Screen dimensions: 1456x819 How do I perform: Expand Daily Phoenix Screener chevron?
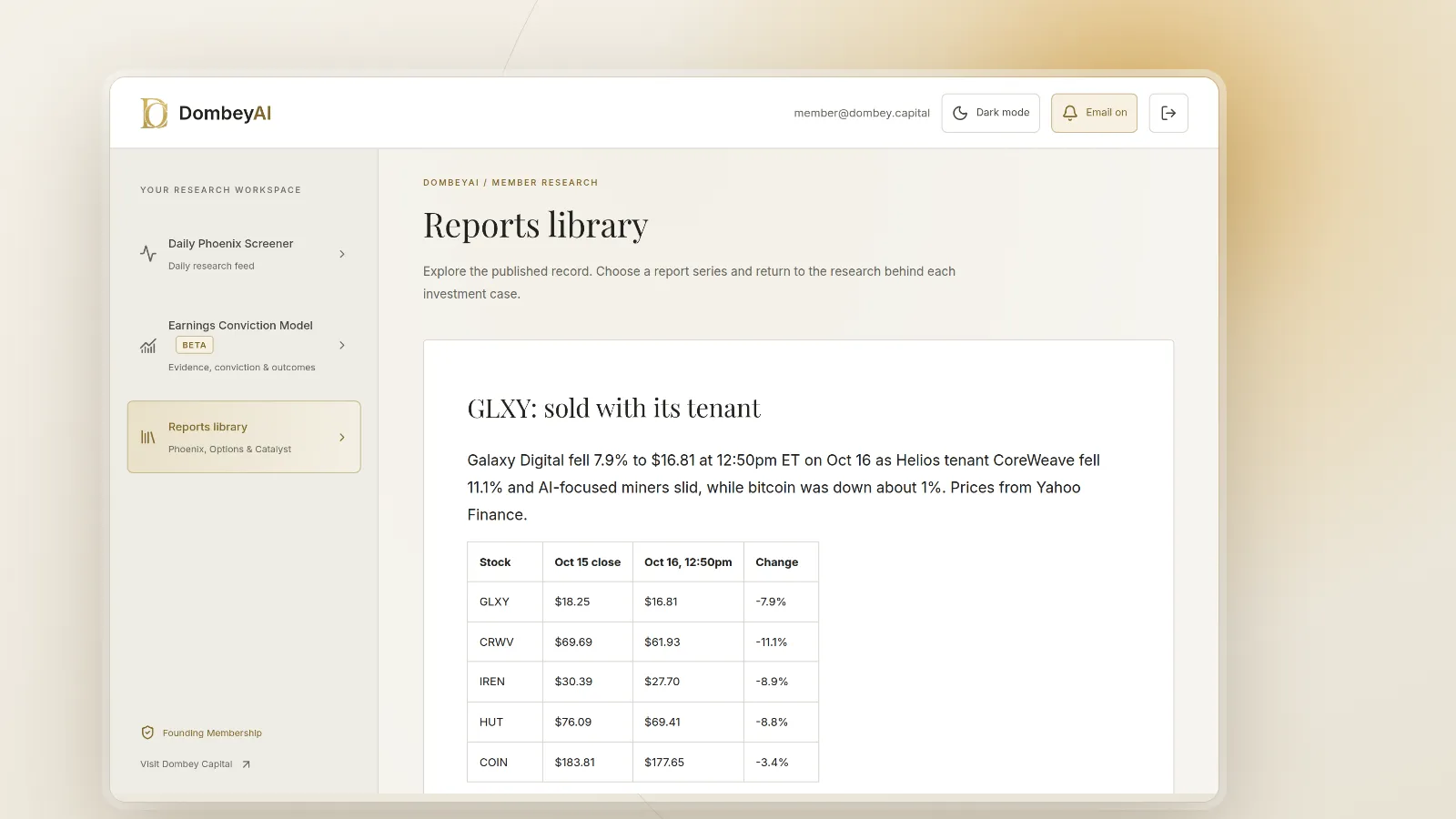(x=342, y=254)
